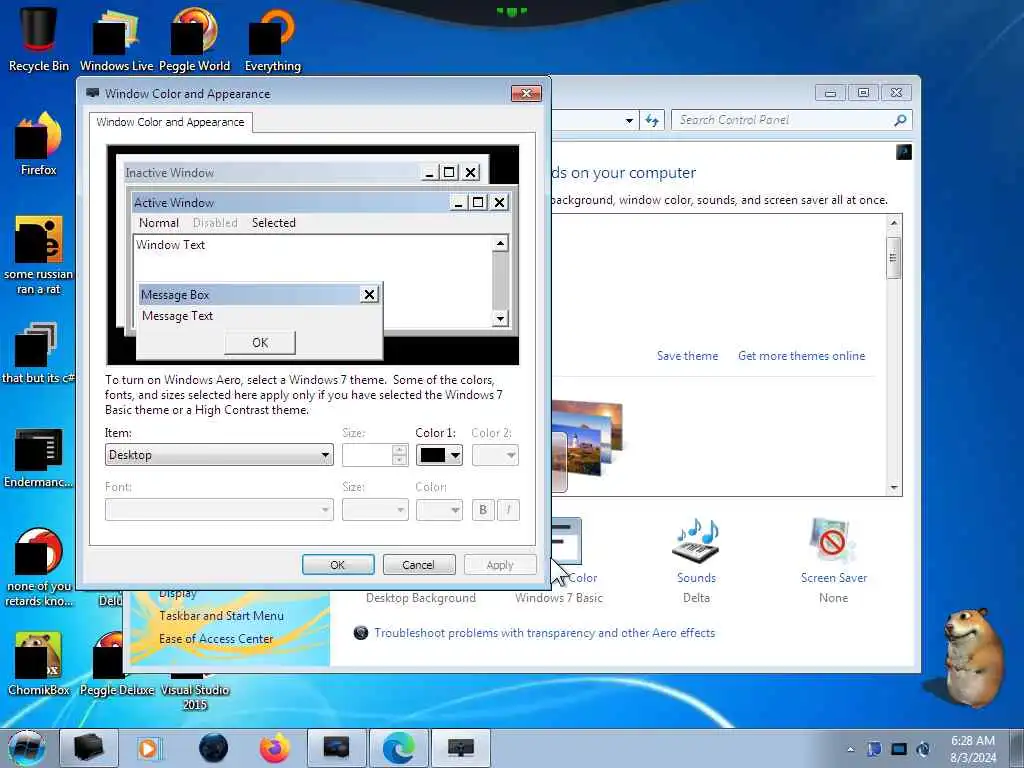Screen dimensions: 1024x768
Task: Click the black Color 1 swatch
Action: [432, 455]
